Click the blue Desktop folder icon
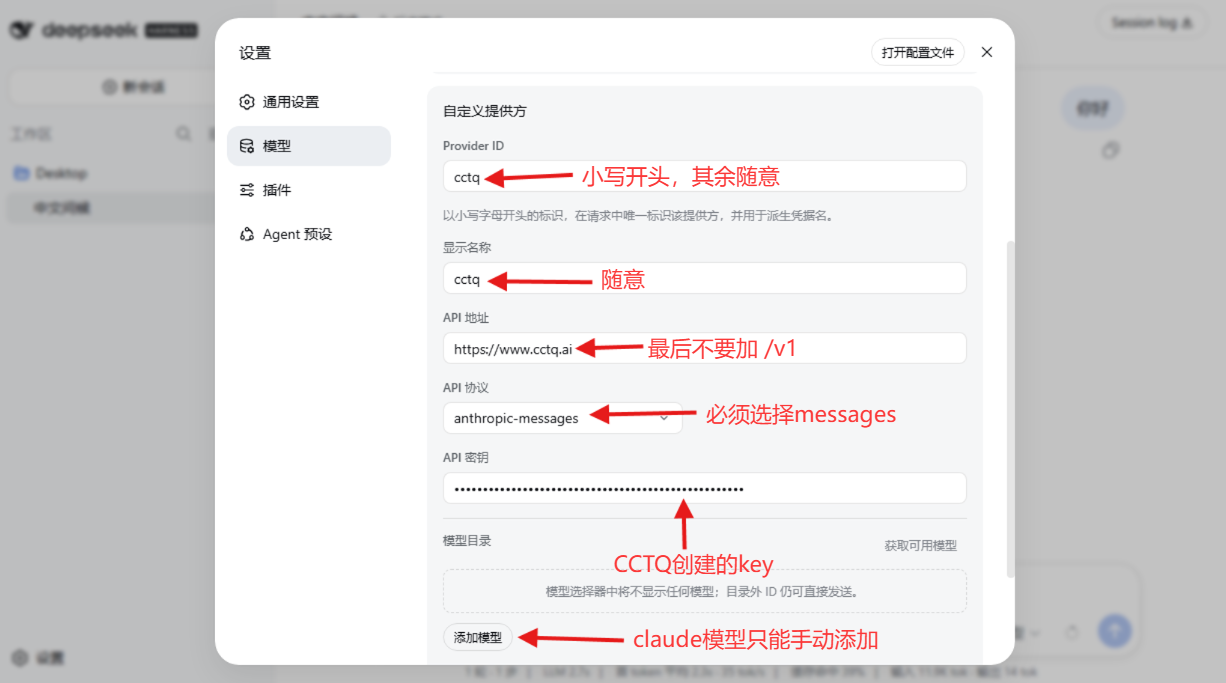Viewport: 1226px width, 683px height. click(21, 173)
